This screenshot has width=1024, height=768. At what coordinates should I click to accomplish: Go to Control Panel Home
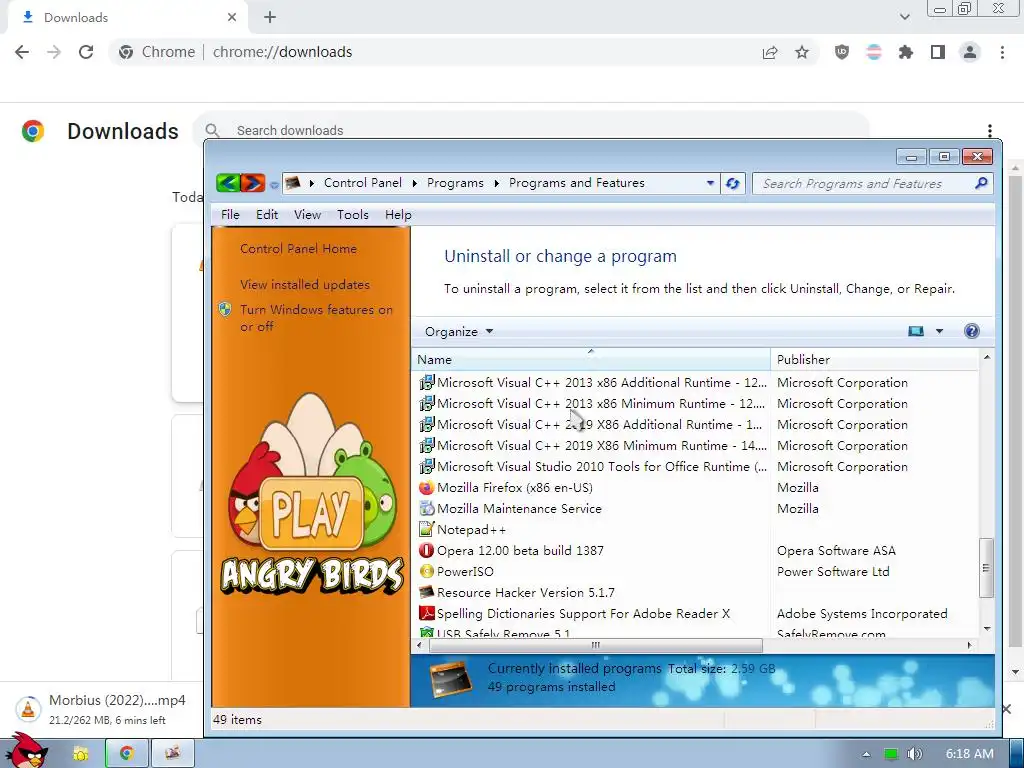pyautogui.click(x=298, y=249)
